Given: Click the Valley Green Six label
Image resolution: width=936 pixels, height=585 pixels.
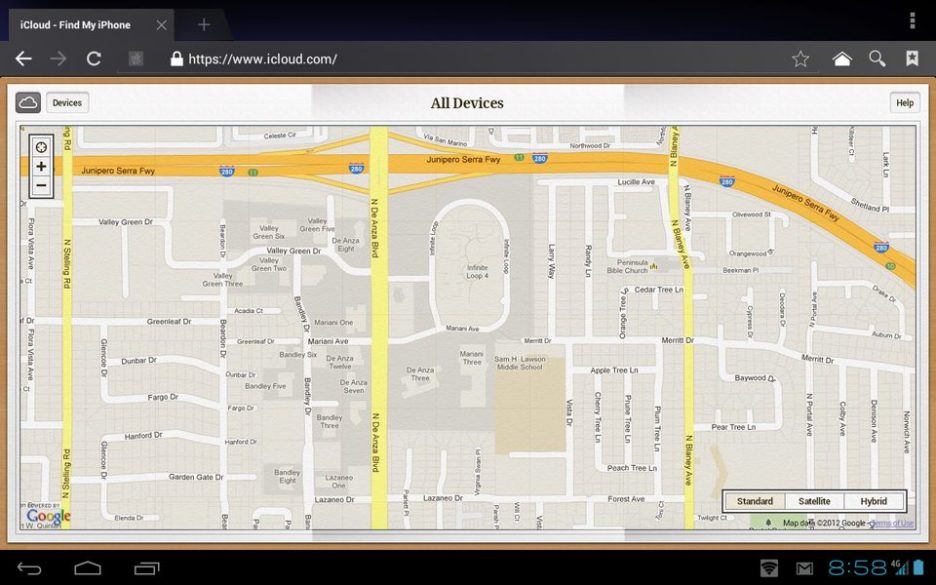Looking at the screenshot, I should coord(269,232).
